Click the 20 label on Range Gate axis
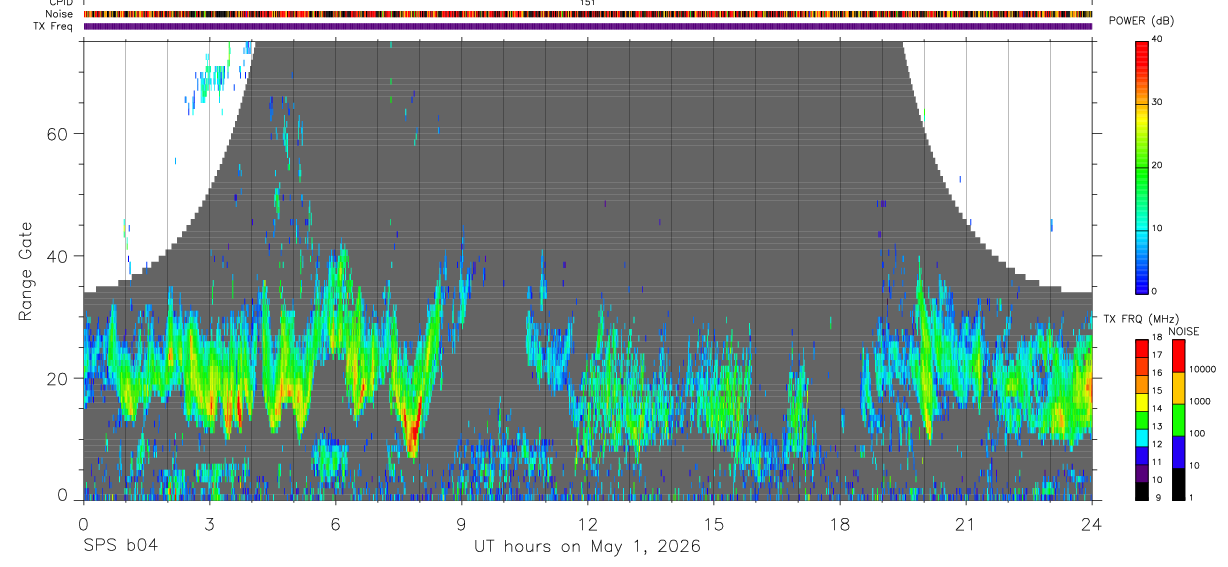The image size is (1228, 567). (x=57, y=378)
